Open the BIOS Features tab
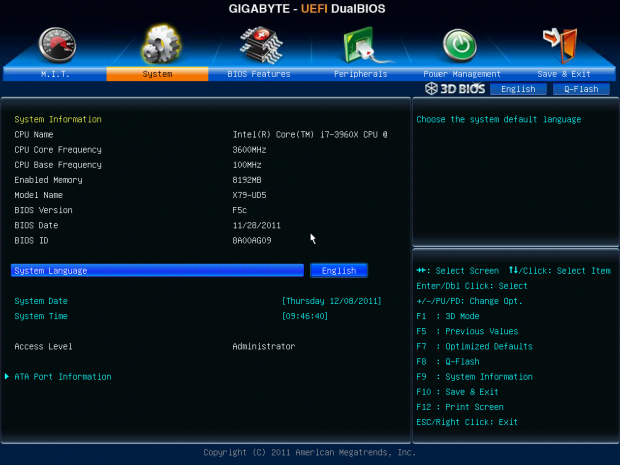Image resolution: width=620 pixels, height=465 pixels. [259, 74]
